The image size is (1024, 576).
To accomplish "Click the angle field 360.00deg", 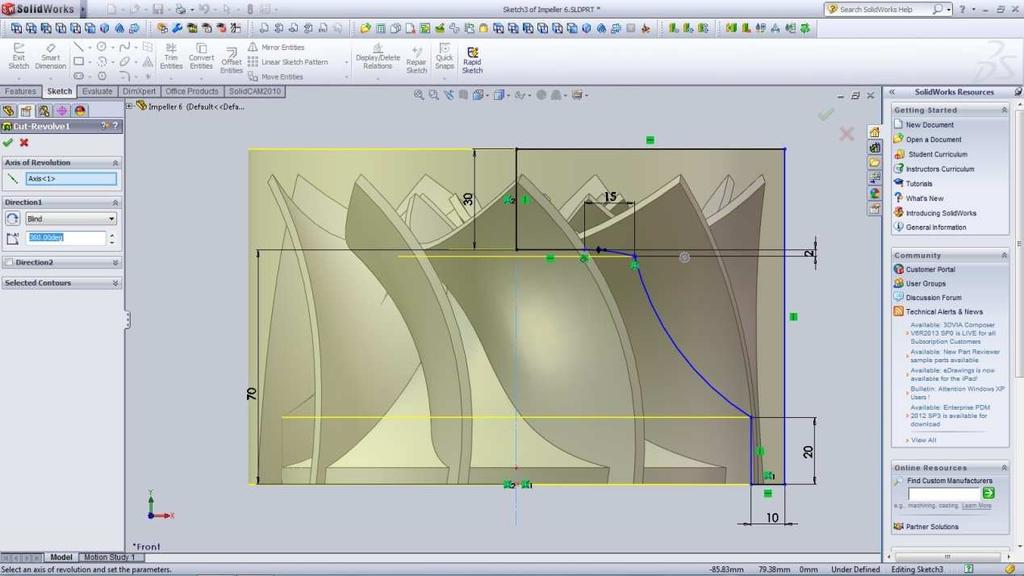I will coord(66,238).
